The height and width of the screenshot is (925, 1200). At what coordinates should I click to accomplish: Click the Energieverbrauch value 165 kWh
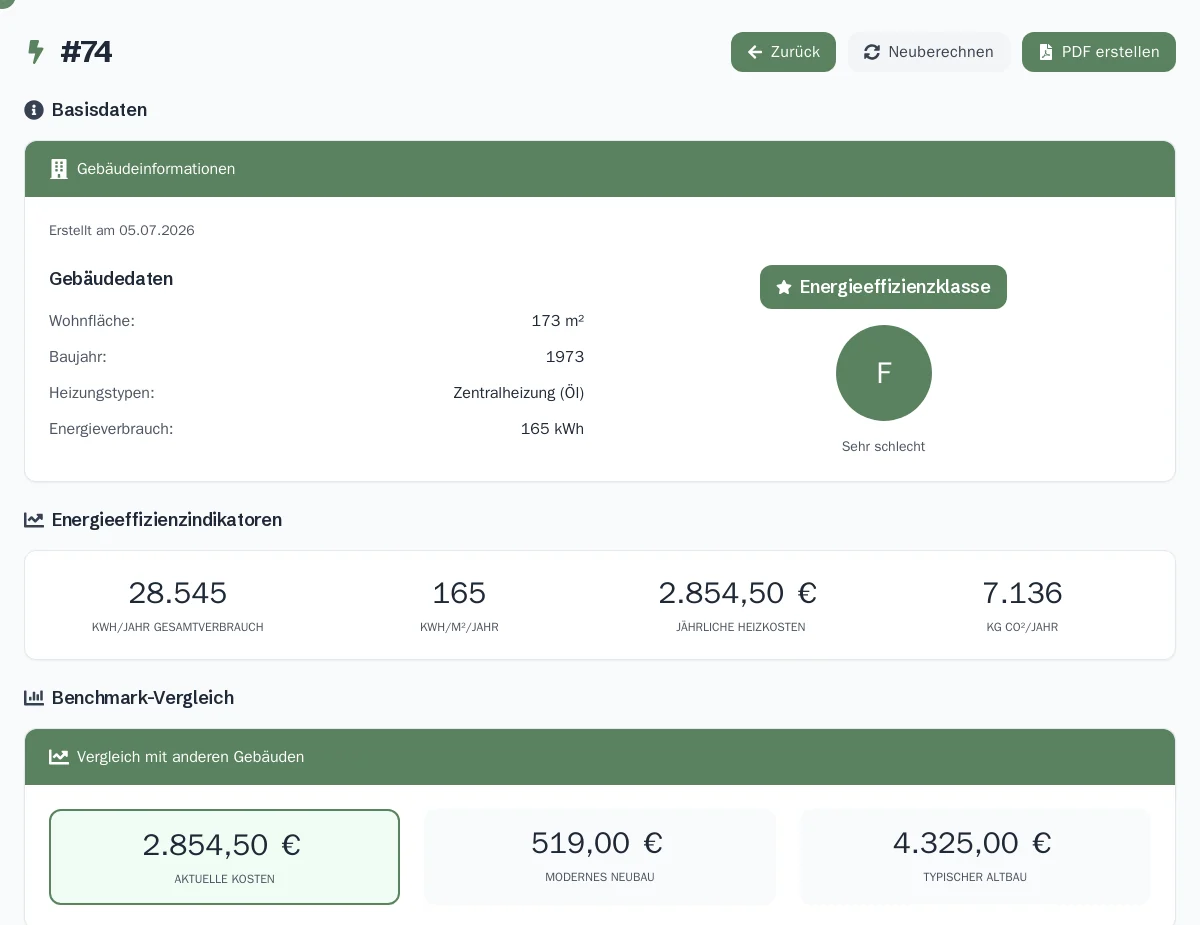pyautogui.click(x=552, y=429)
